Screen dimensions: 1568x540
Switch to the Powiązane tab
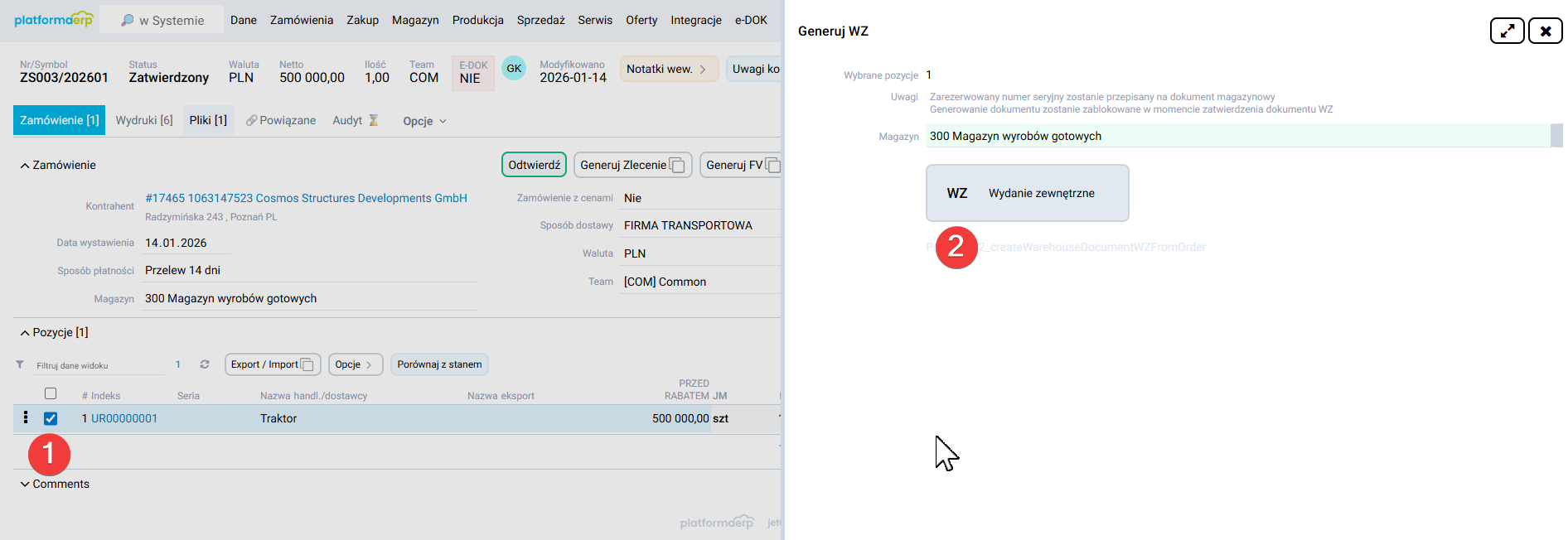pos(280,120)
